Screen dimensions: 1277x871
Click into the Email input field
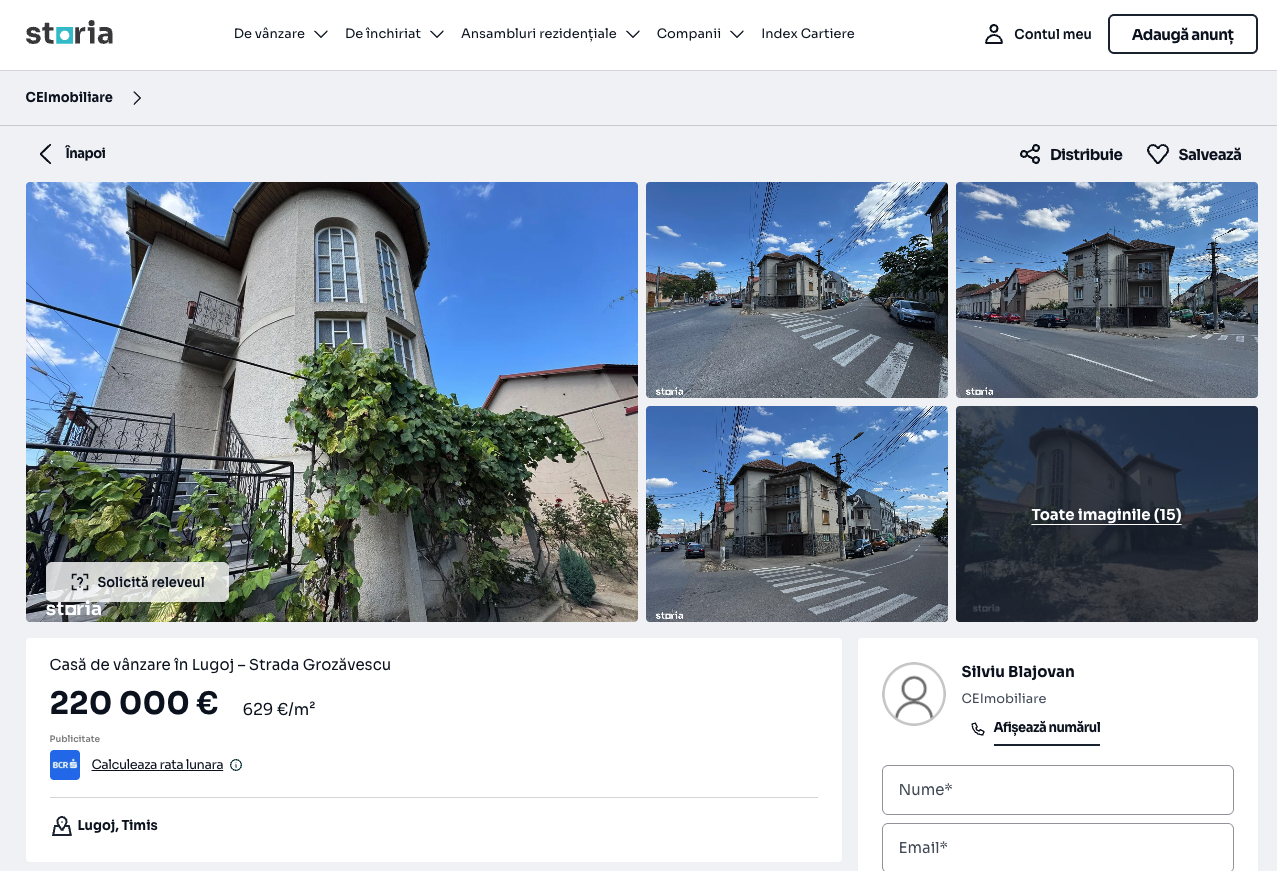tap(1057, 847)
